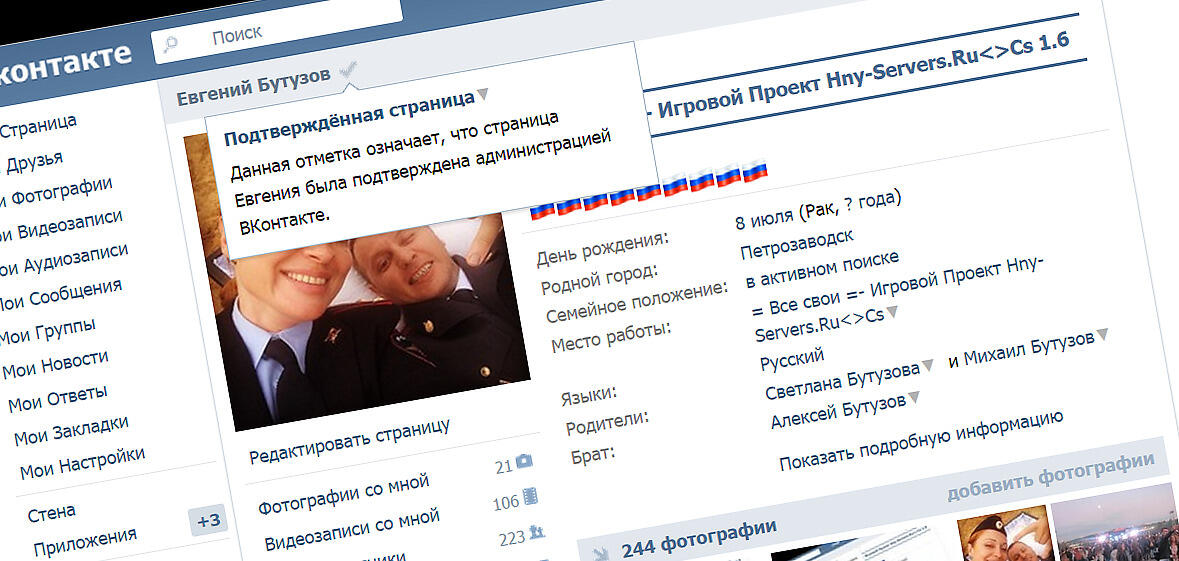This screenshot has height=561, width=1179.
Task: Click the 8 июля birthday link
Action: (x=764, y=220)
